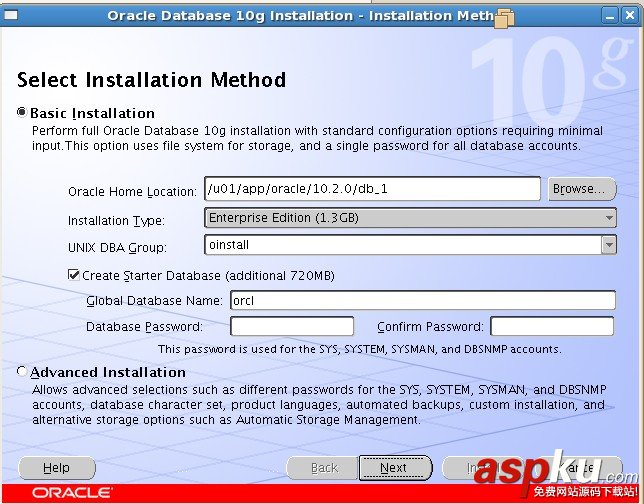Click the Help button
This screenshot has height=504, width=644.
point(57,468)
